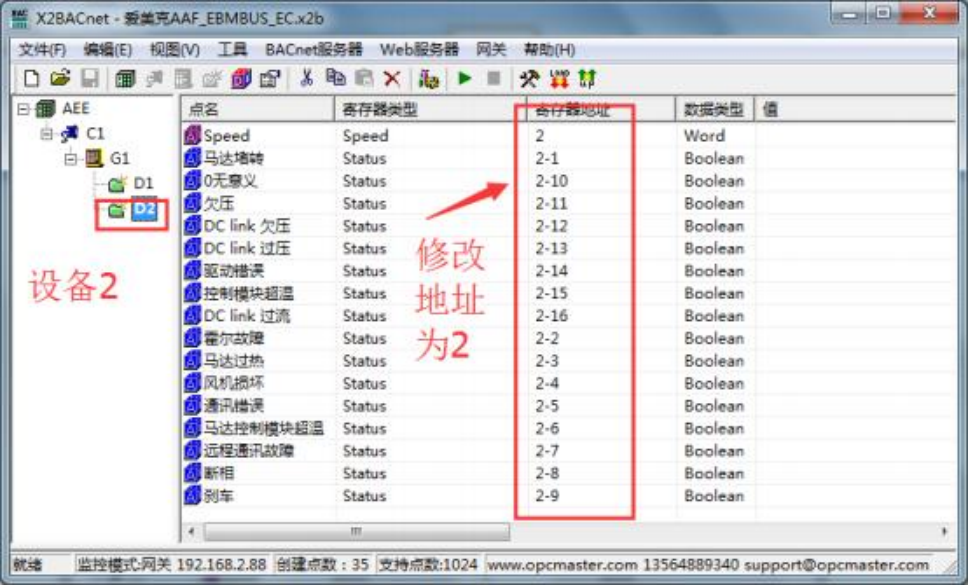Screen dimensions: 969x586
Task: Select device D2 in tree
Action: (x=144, y=210)
